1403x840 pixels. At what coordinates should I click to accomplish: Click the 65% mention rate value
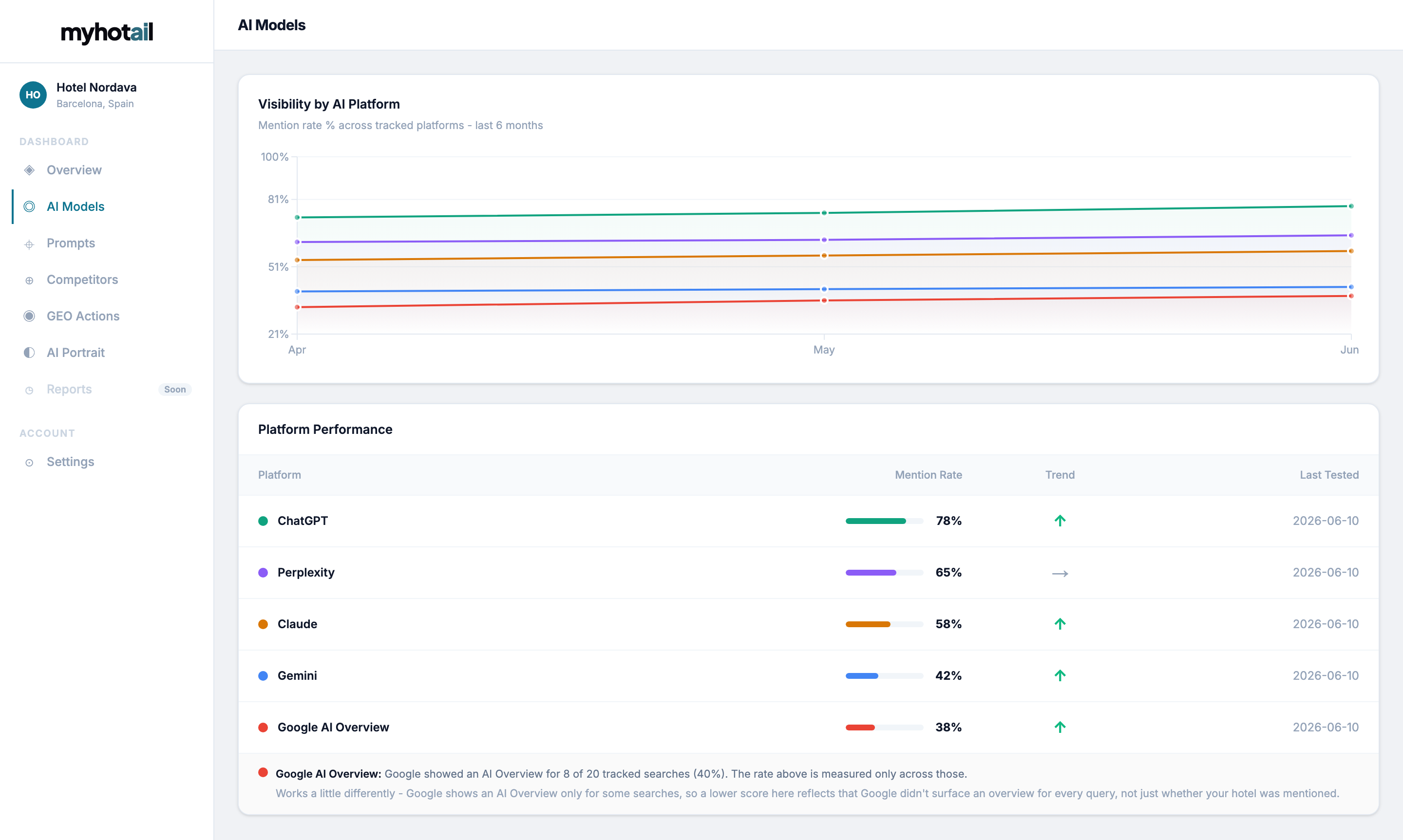click(948, 572)
